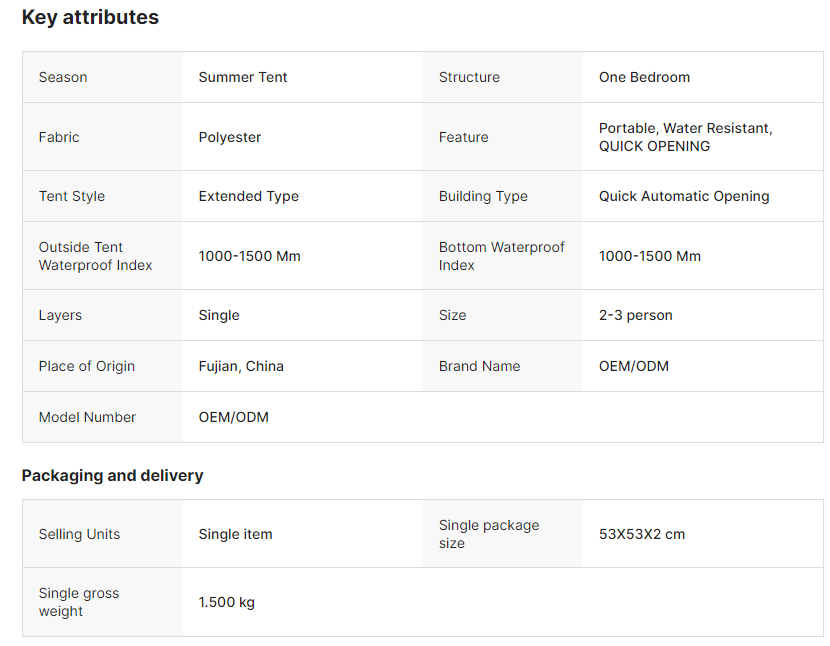Click the Outside Tent Waterproof Index label

coord(96,256)
